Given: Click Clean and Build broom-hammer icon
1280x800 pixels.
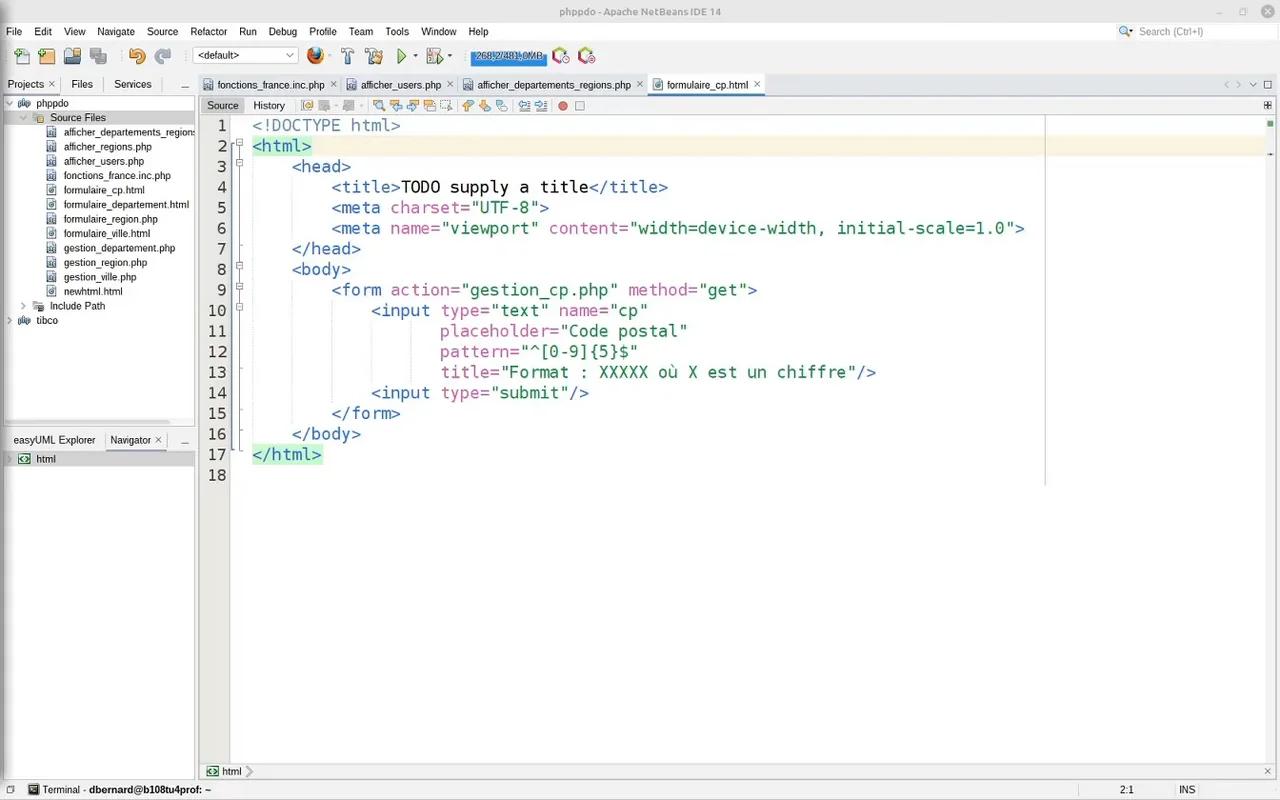Looking at the screenshot, I should tap(374, 56).
